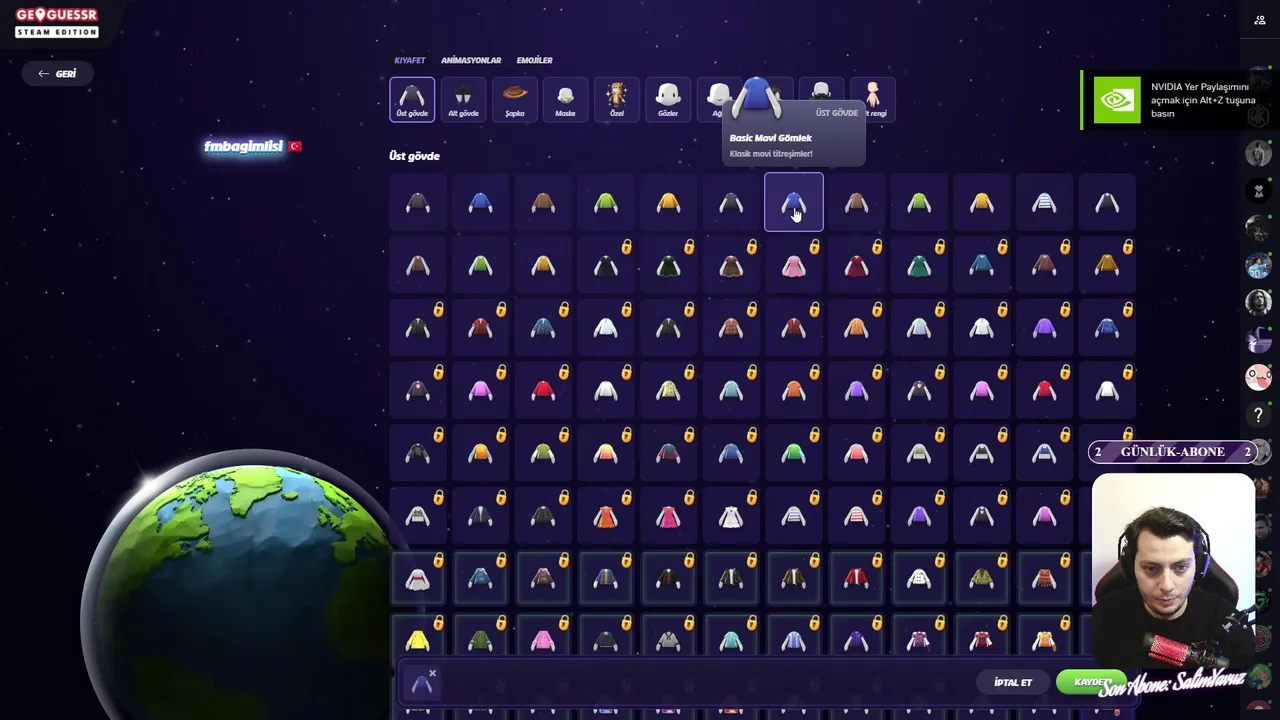Open the Animasyonlar tab
Screen dimensions: 1280x720
click(471, 60)
